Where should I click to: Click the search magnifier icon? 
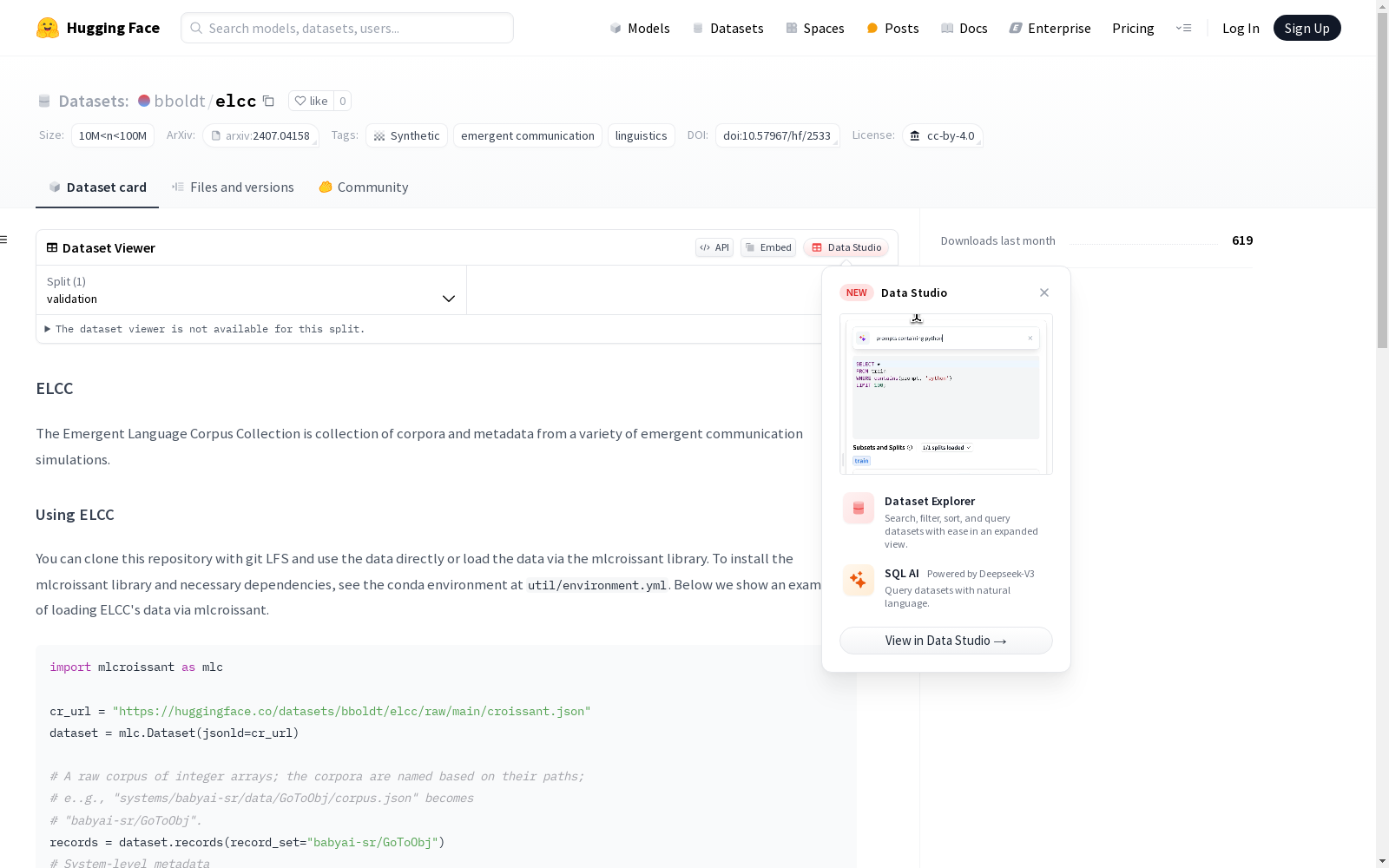196,28
